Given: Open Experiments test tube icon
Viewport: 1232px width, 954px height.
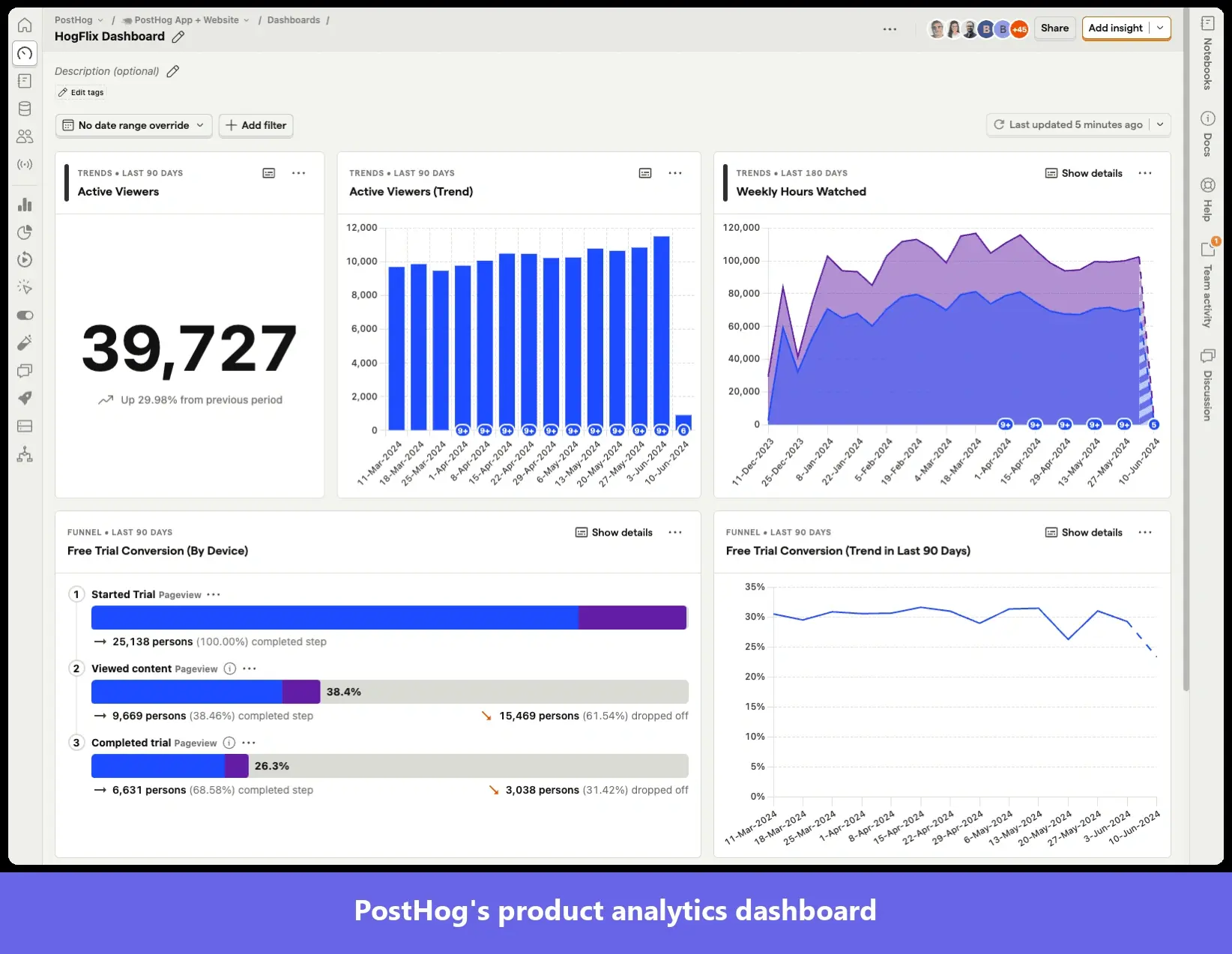Looking at the screenshot, I should 25,343.
